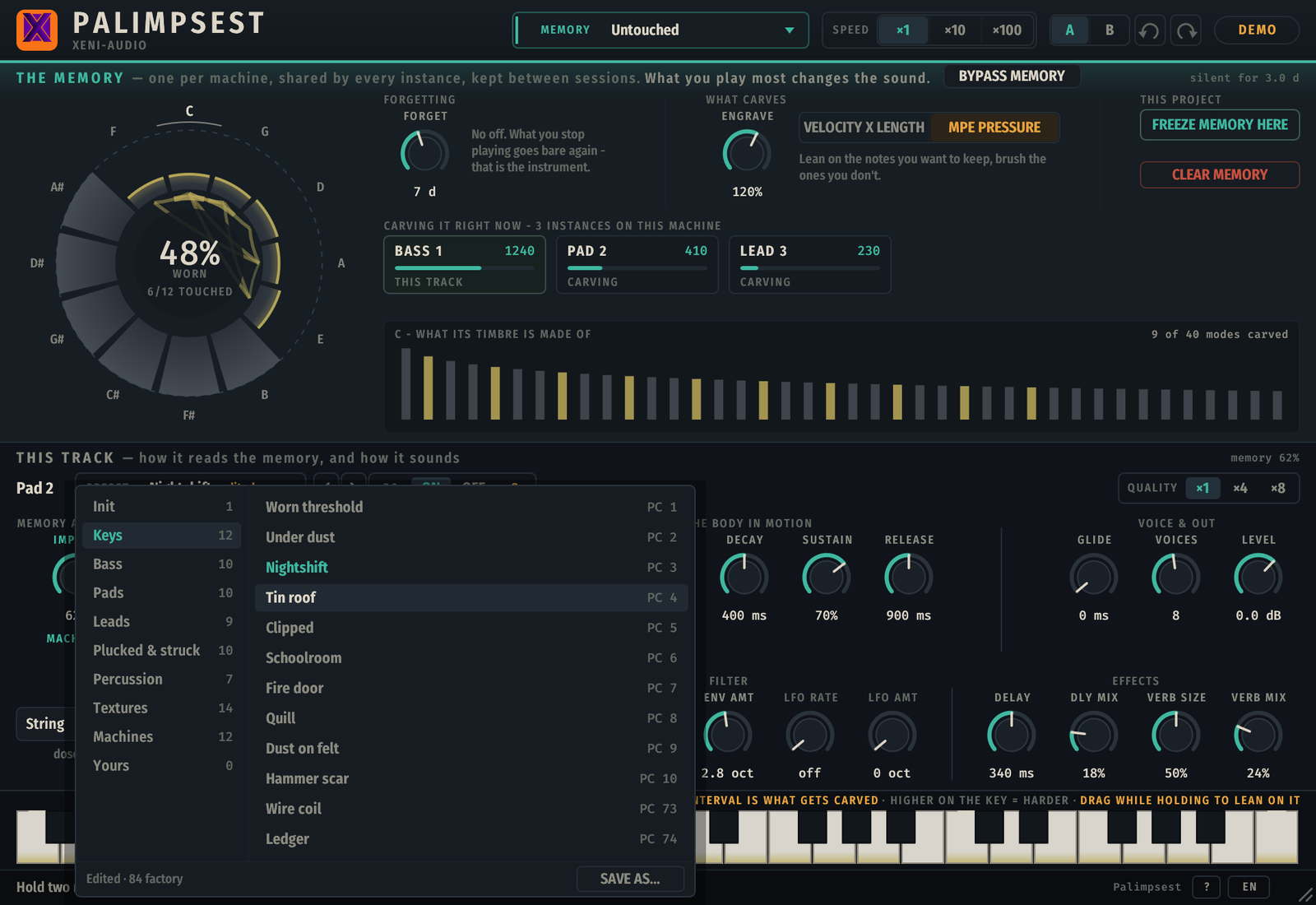Open the Memory preset dropdown arrow
Viewport: 1316px width, 905px height.
point(790,30)
